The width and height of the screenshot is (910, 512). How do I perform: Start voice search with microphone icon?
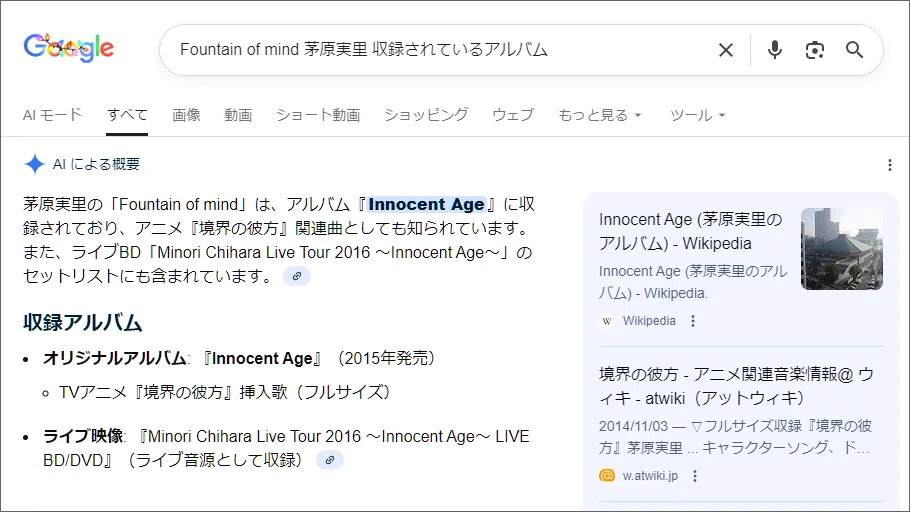coord(775,50)
